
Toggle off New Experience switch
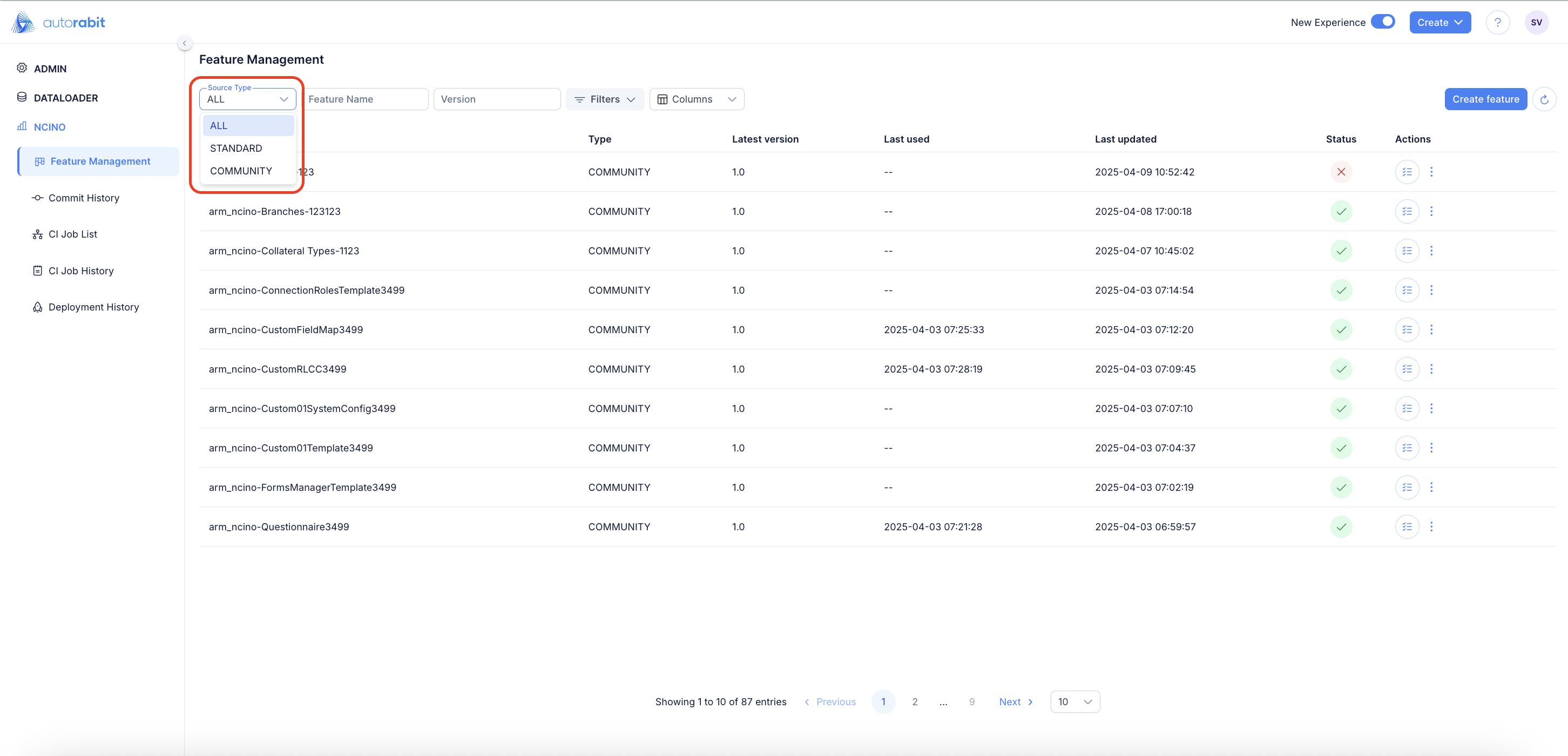pyautogui.click(x=1383, y=22)
